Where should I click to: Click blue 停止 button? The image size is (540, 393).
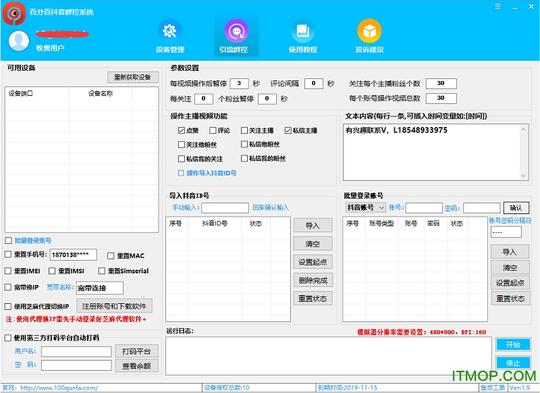[513, 363]
